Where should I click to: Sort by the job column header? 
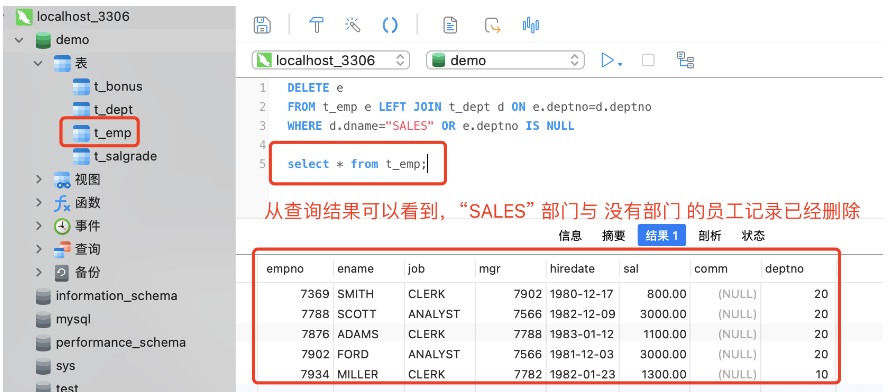(x=440, y=269)
